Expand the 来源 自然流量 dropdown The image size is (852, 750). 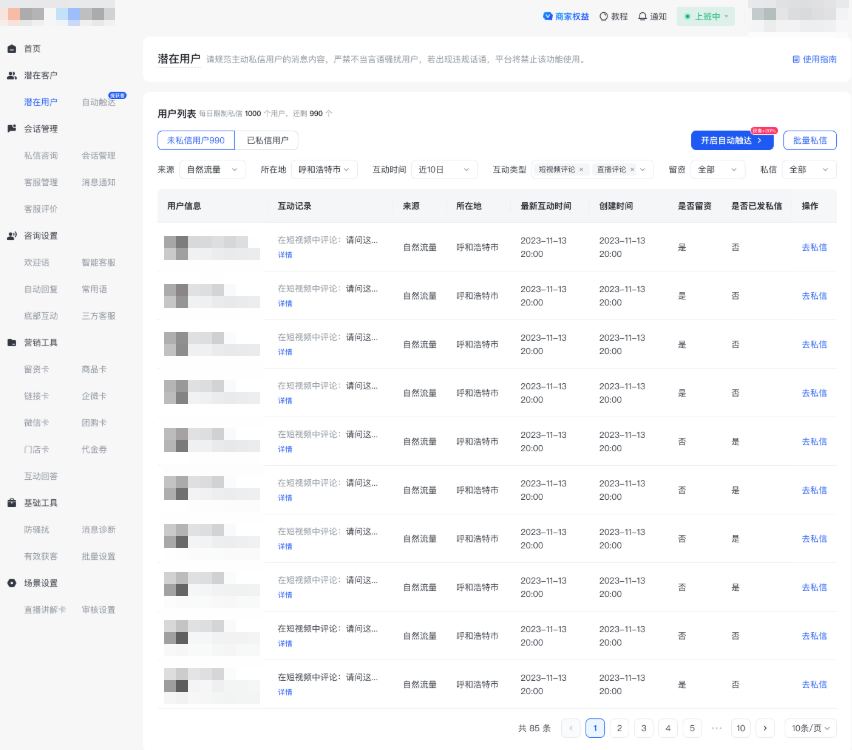pyautogui.click(x=213, y=170)
